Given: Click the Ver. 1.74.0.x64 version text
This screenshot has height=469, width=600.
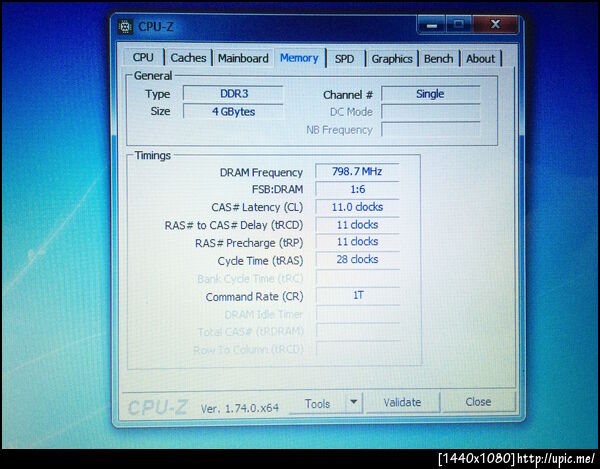Looking at the screenshot, I should pyautogui.click(x=240, y=409).
